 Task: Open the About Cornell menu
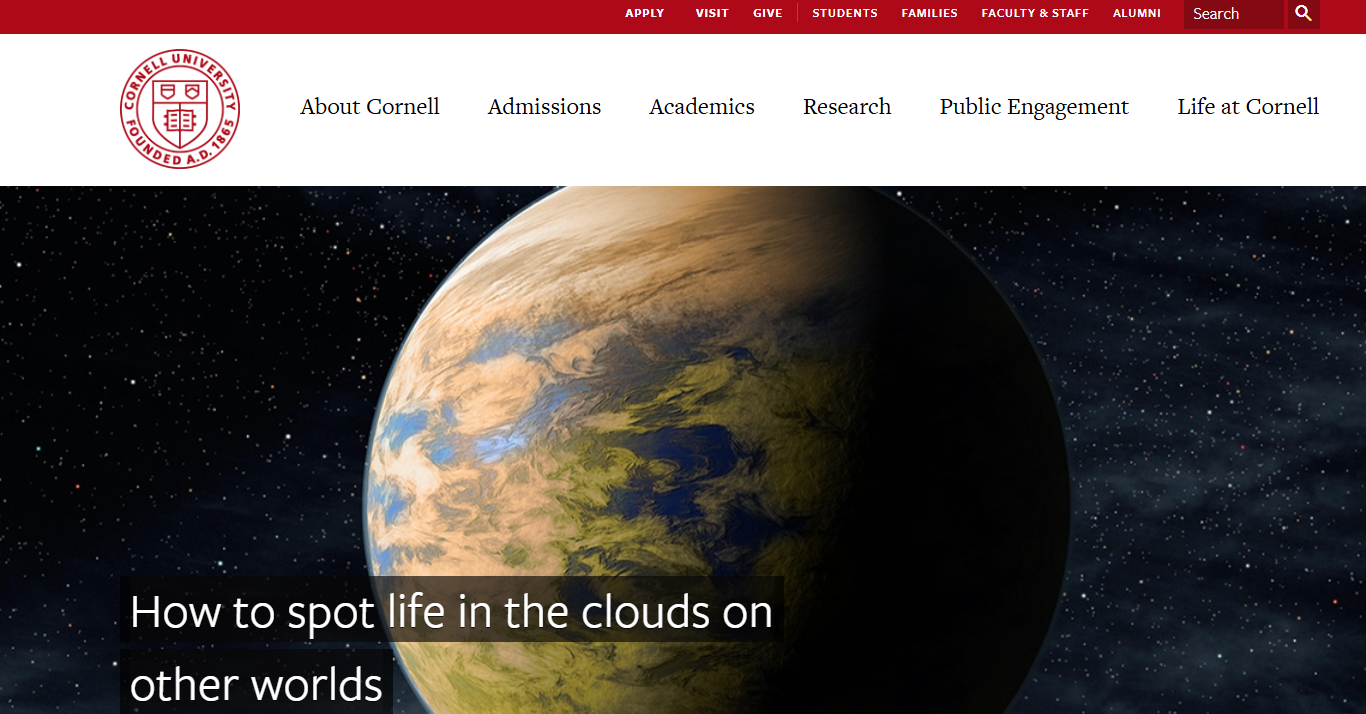coord(370,107)
